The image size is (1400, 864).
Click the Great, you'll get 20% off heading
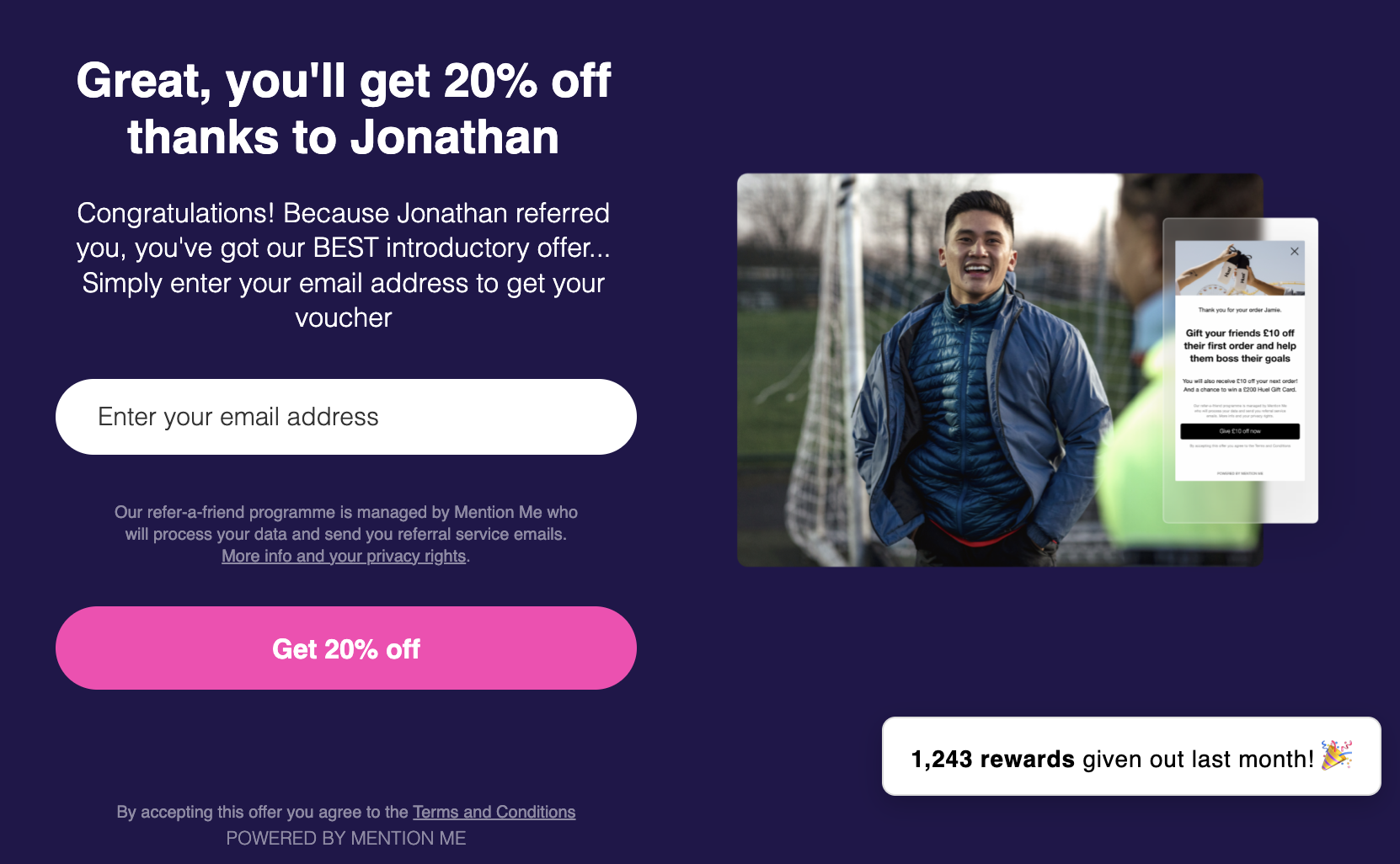click(x=344, y=109)
